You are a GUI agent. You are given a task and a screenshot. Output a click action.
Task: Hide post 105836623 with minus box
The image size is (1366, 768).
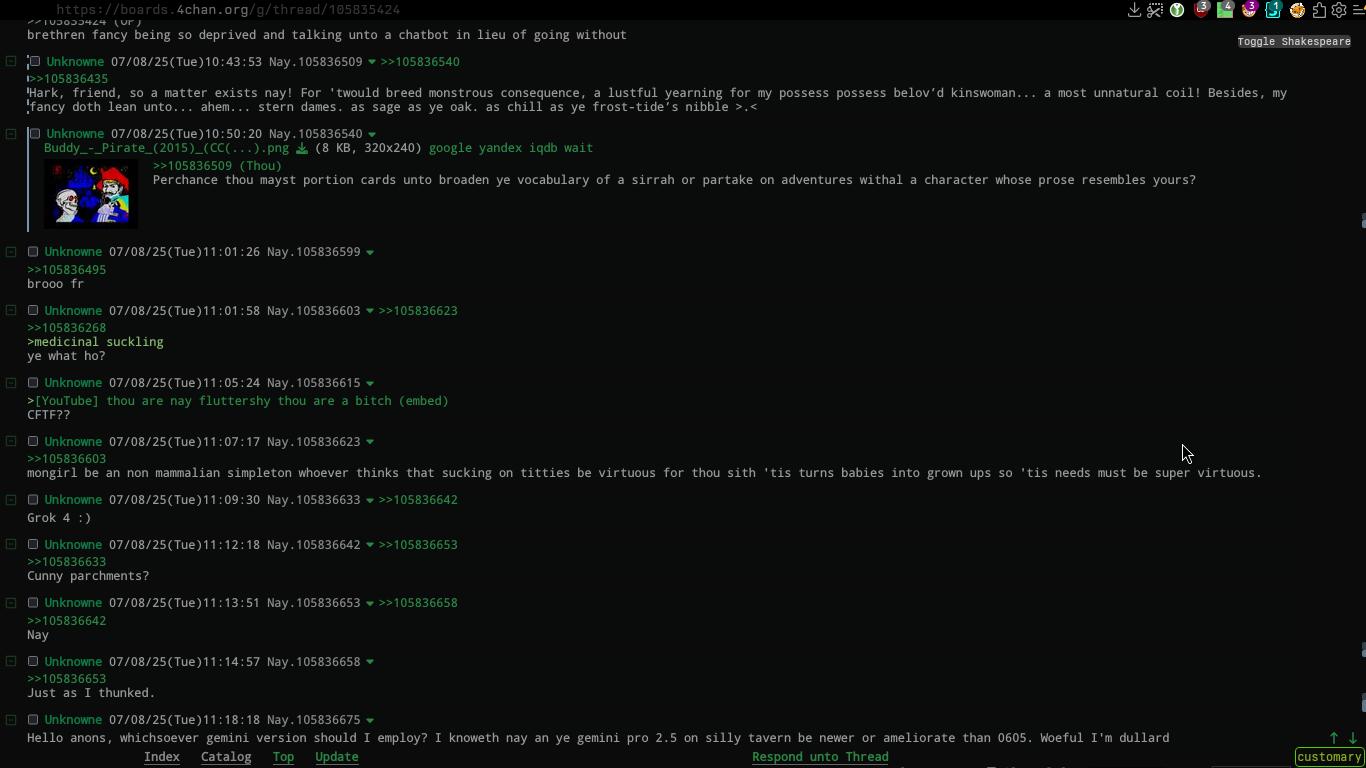click(x=11, y=442)
